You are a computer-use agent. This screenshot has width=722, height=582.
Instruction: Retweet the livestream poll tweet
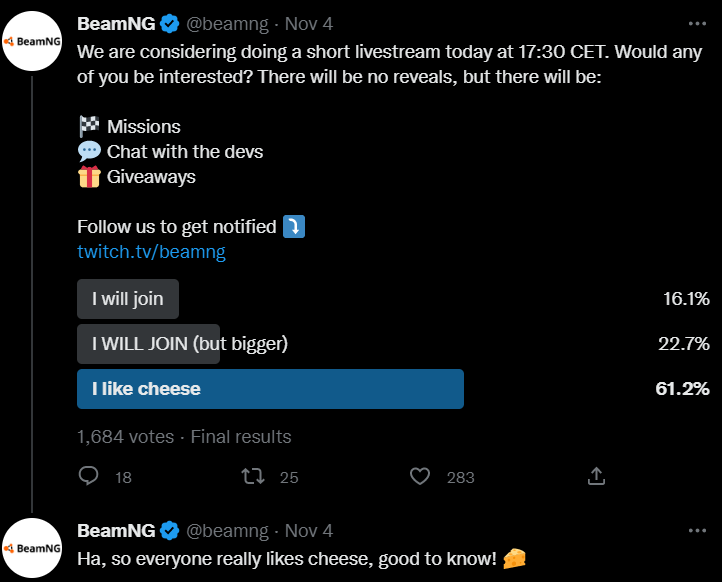tap(253, 476)
